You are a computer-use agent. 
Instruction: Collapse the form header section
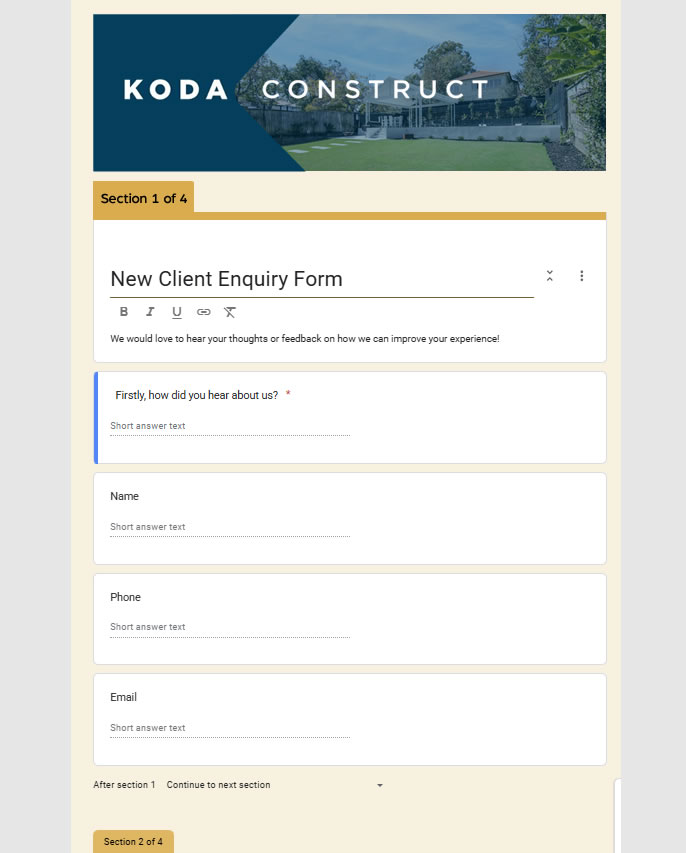tap(549, 275)
